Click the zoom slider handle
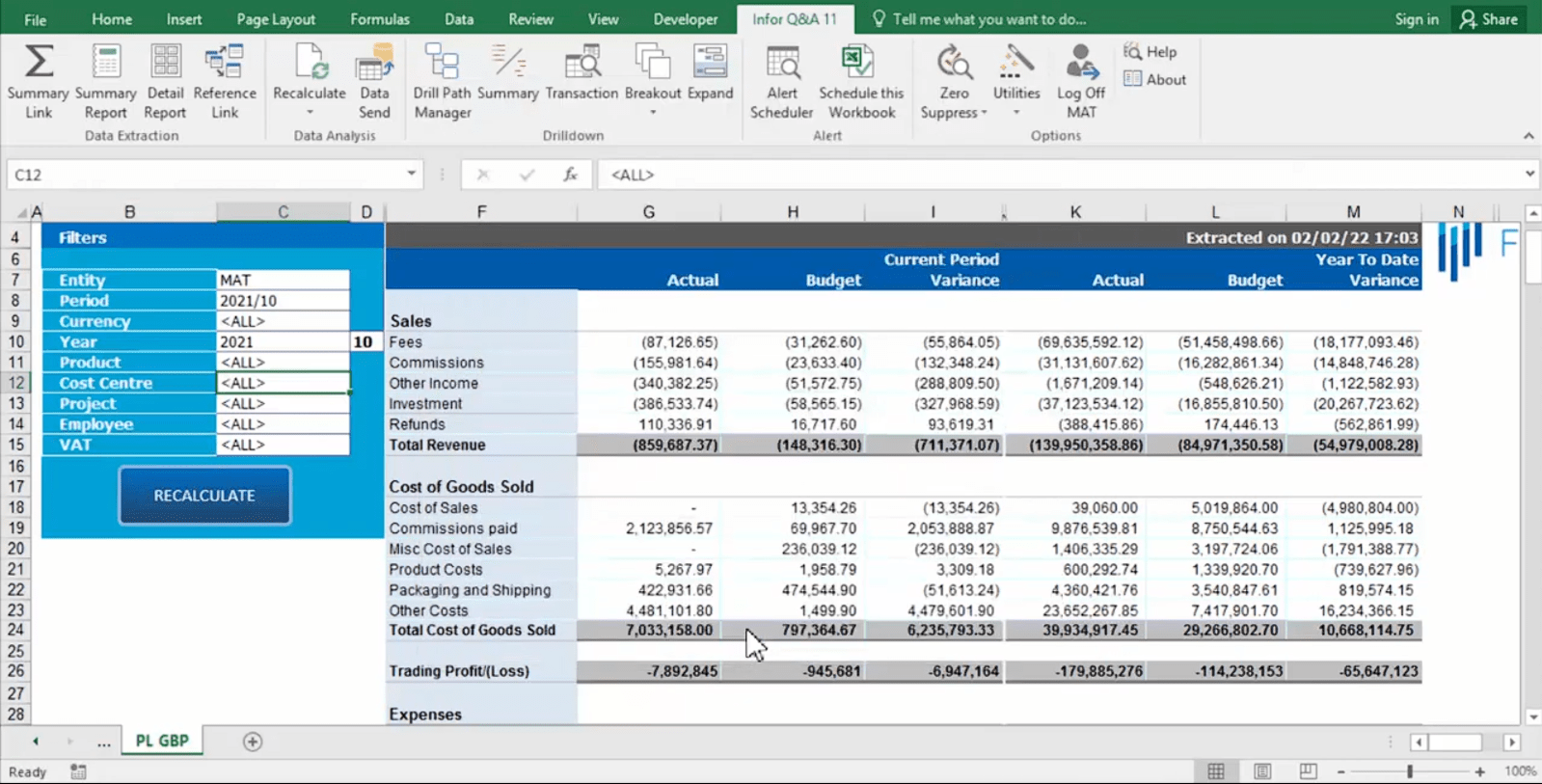1542x784 pixels. tap(1410, 771)
